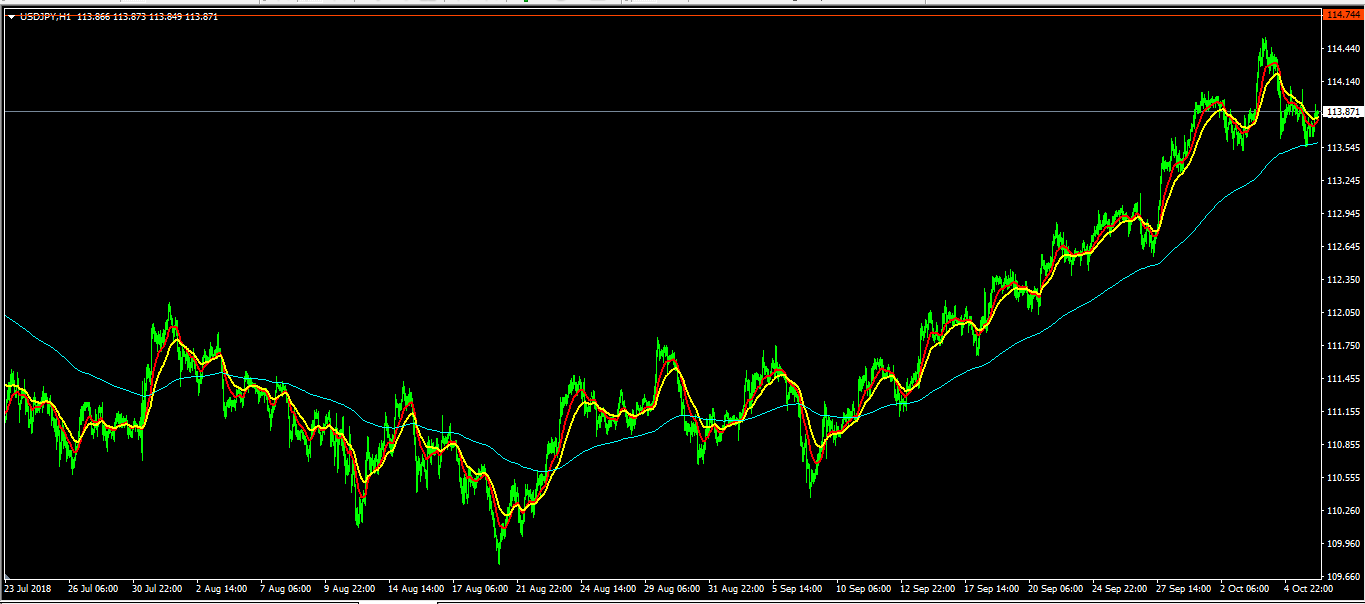Click 111.455 on the price scale
Screen dimensions: 1365x604
pos(1342,379)
